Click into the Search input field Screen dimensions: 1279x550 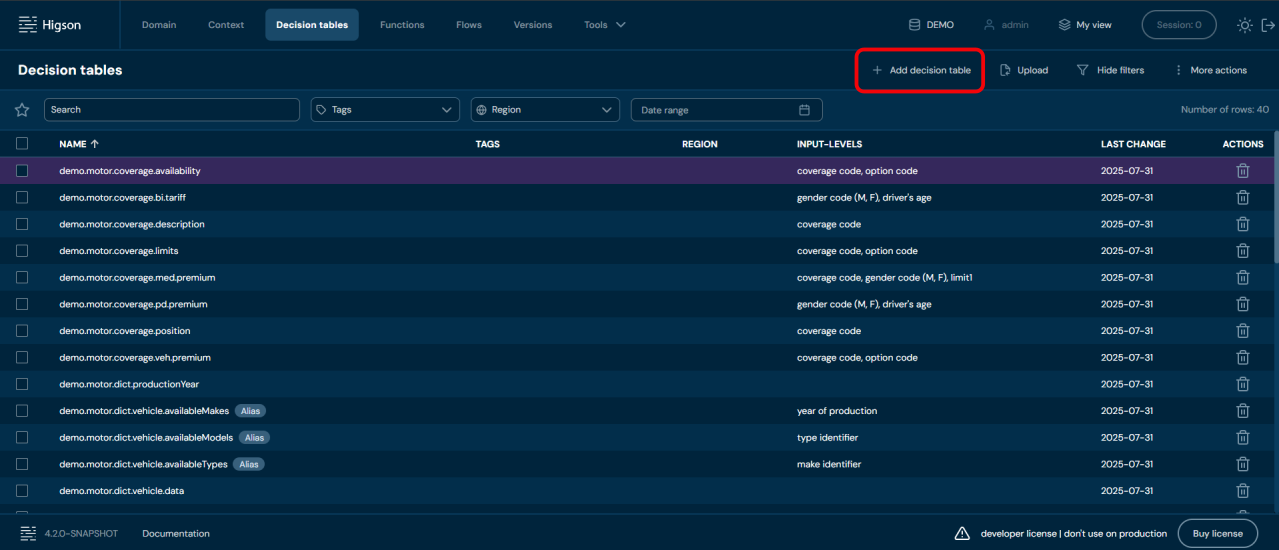(171, 110)
